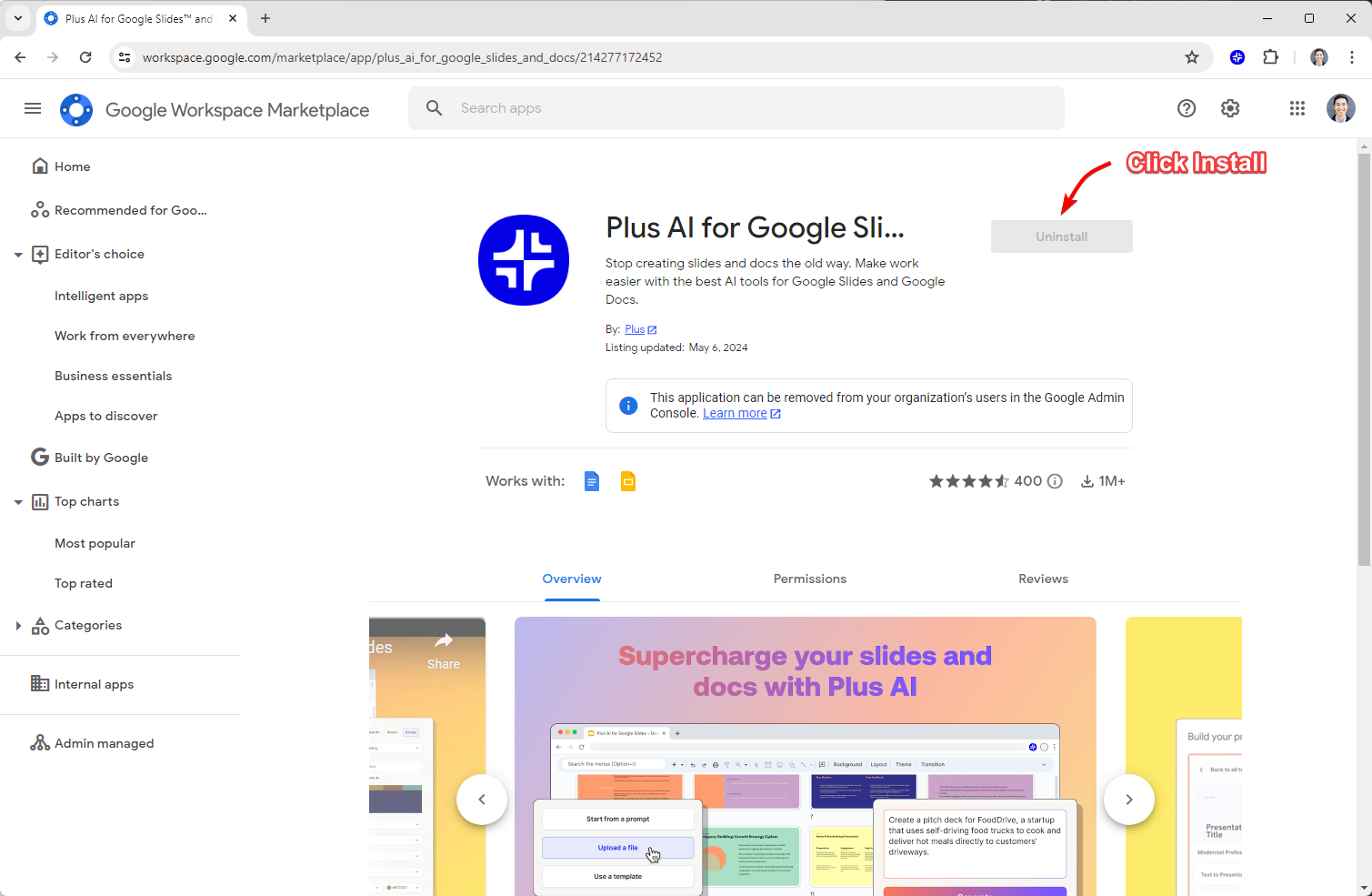This screenshot has width=1372, height=896.
Task: Open Most popular chart
Action: [x=95, y=543]
